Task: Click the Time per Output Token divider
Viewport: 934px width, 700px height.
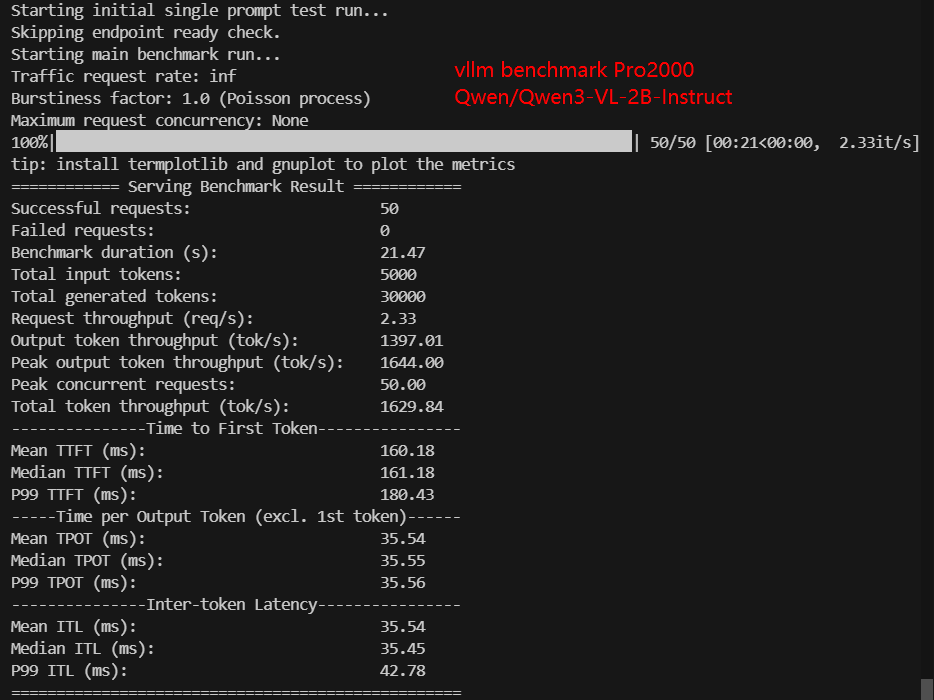Action: click(236, 517)
